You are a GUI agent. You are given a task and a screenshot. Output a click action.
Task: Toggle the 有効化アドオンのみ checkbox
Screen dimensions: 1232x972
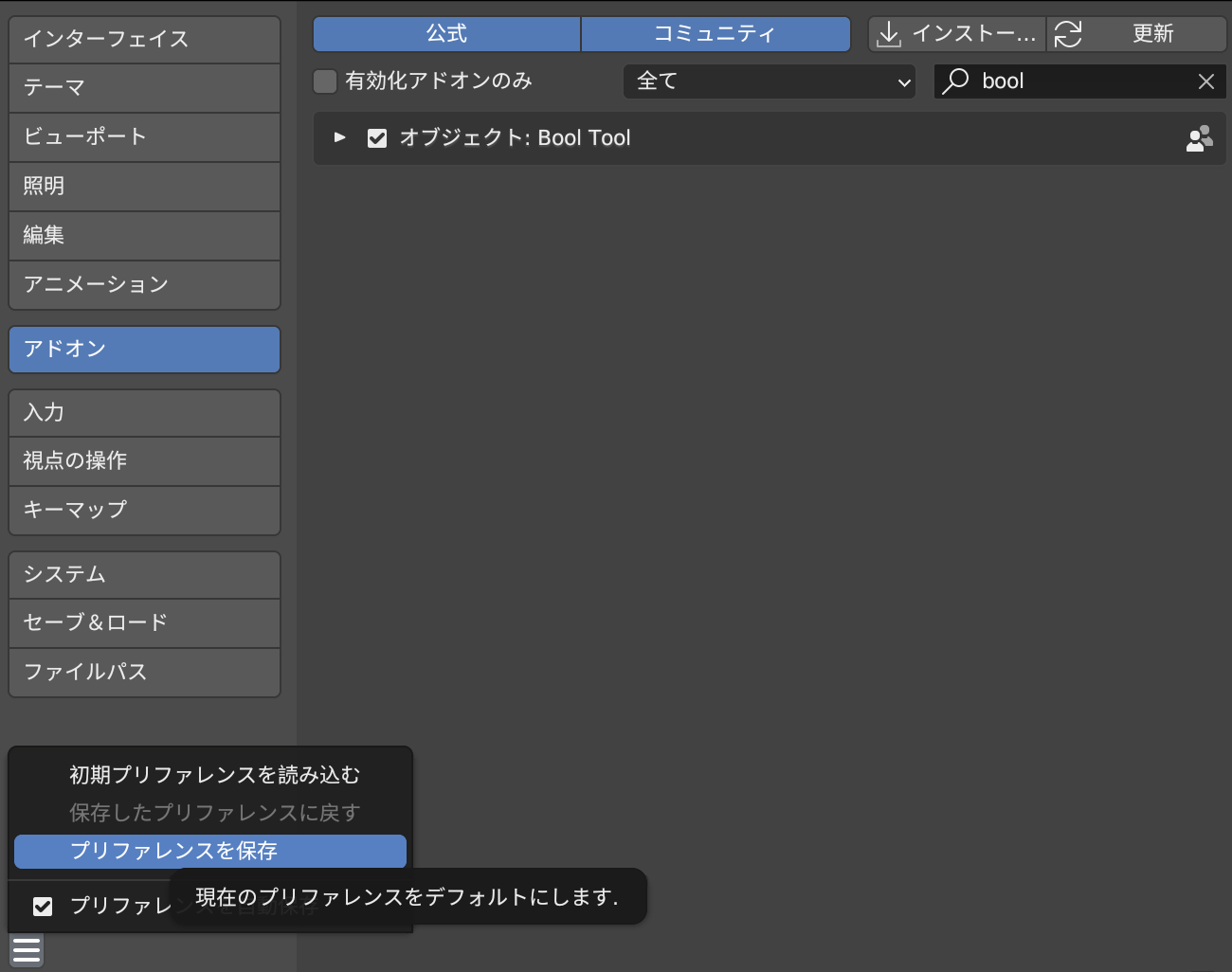tap(325, 81)
